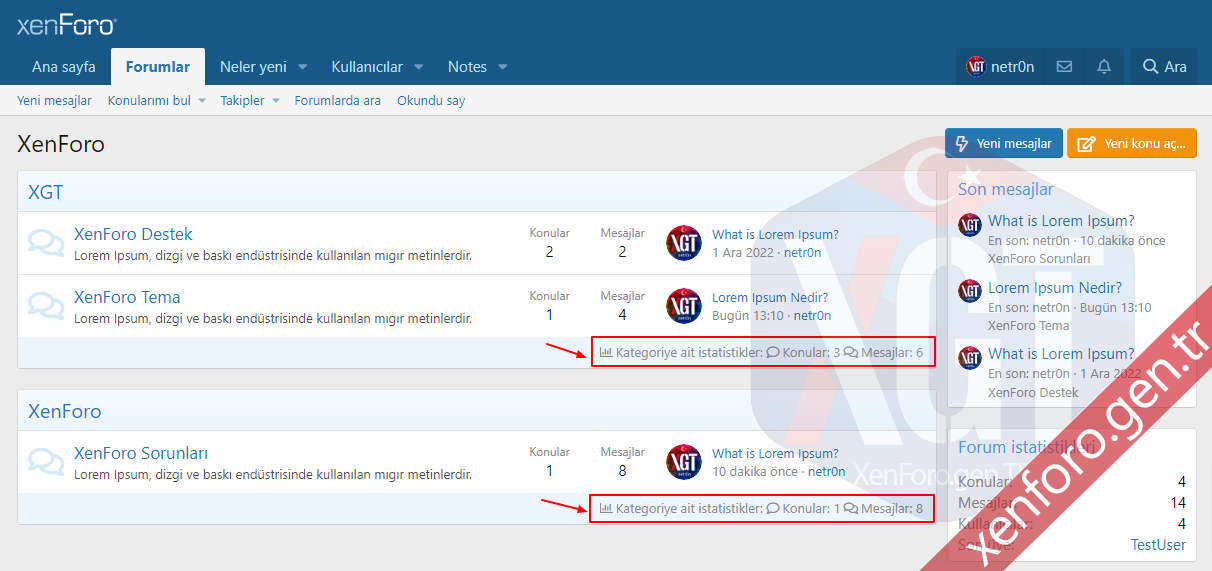Click the XenForo Tema forum bubble icon
Image resolution: width=1212 pixels, height=571 pixels.
[46, 306]
